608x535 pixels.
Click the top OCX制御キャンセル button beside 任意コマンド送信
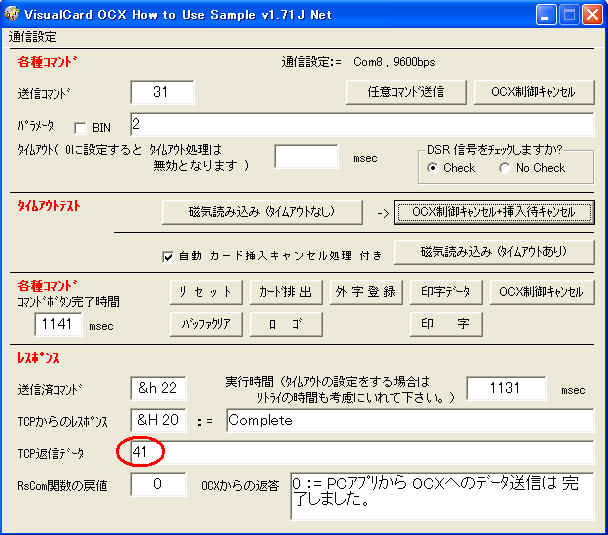(534, 92)
